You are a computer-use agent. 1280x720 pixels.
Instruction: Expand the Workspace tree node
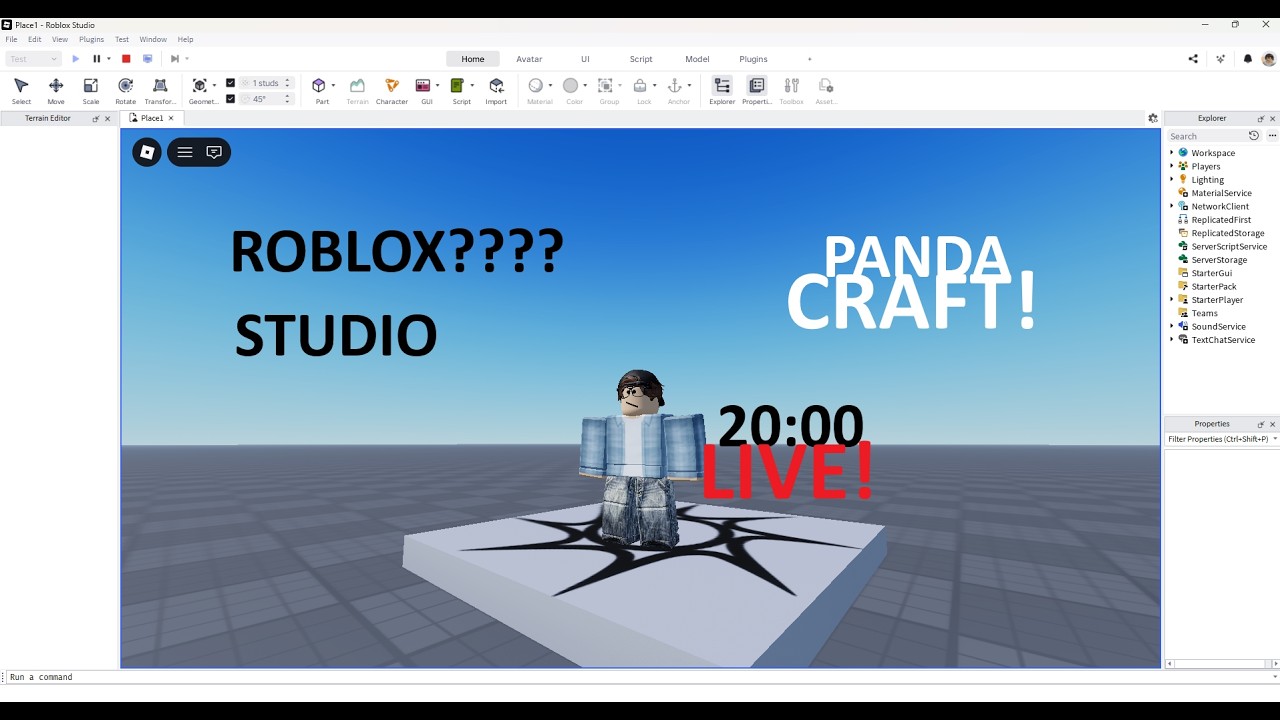pos(1172,153)
